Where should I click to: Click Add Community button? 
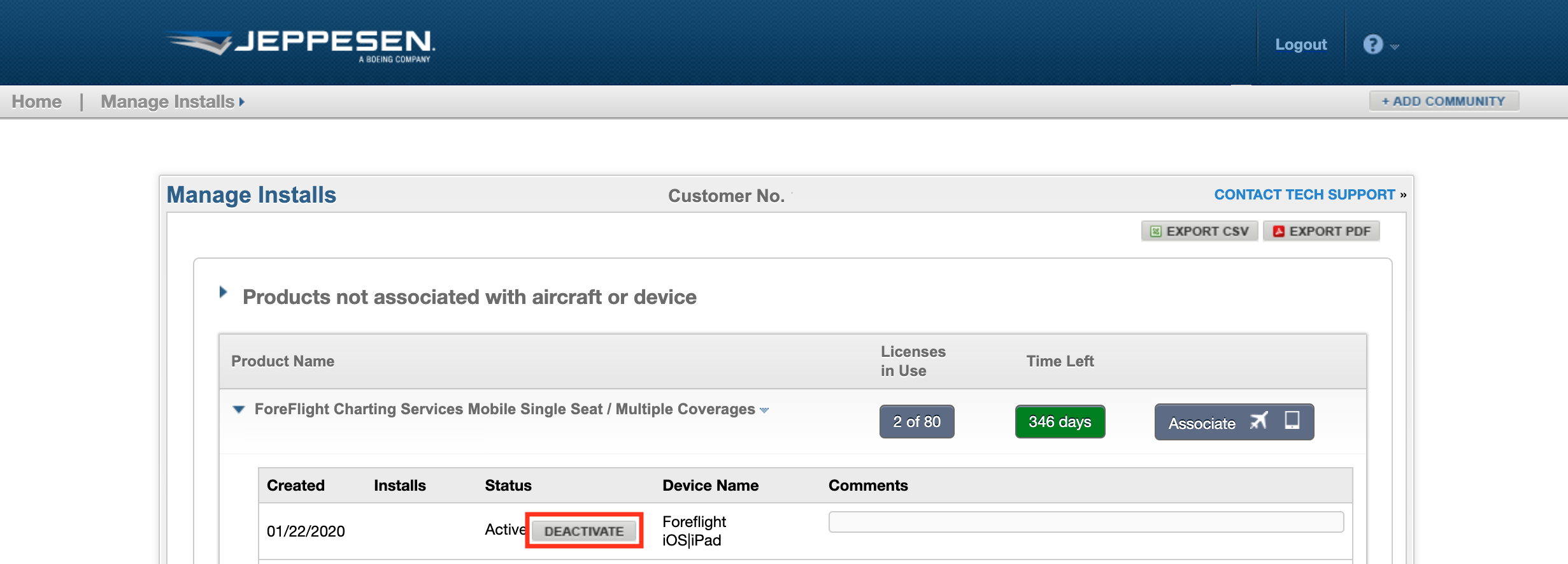1444,101
